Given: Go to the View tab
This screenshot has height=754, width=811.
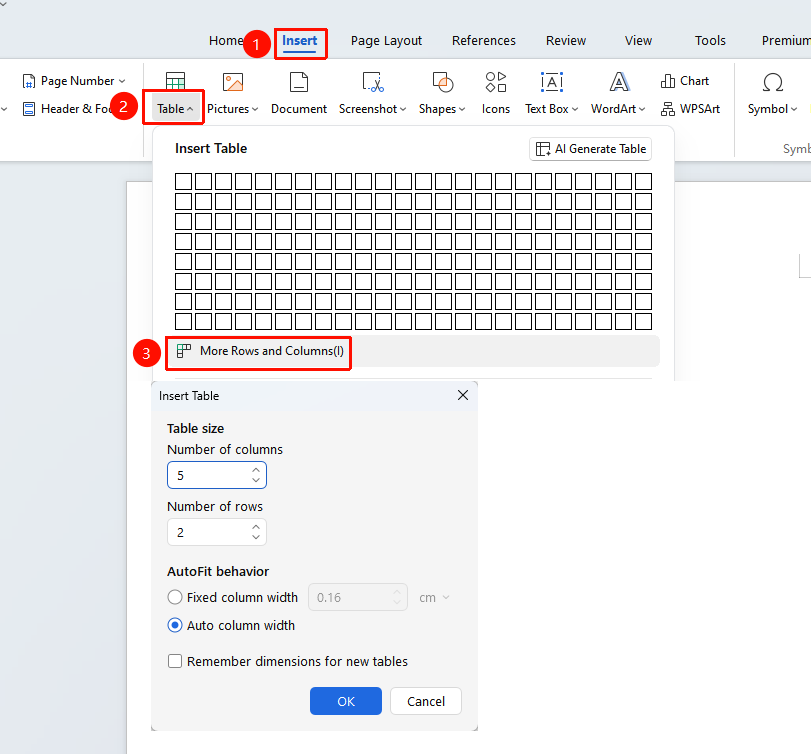Looking at the screenshot, I should click(638, 41).
